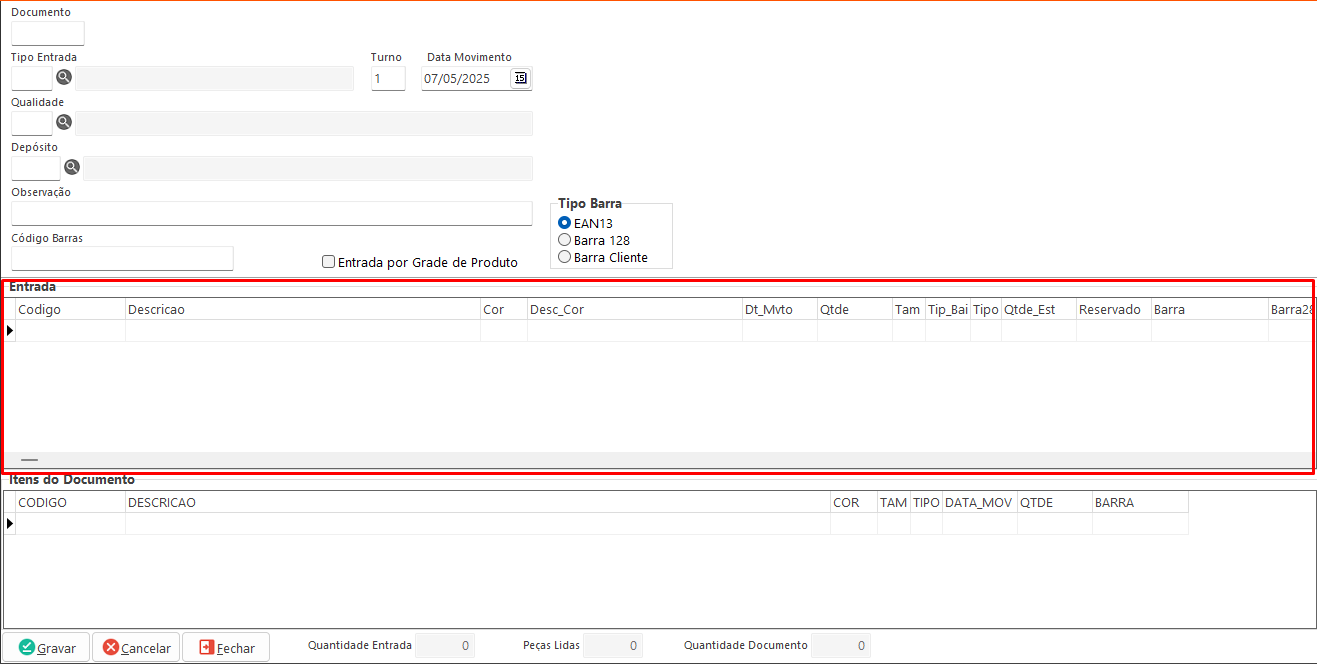
Task: Click the Fechar button
Action: pos(226,648)
